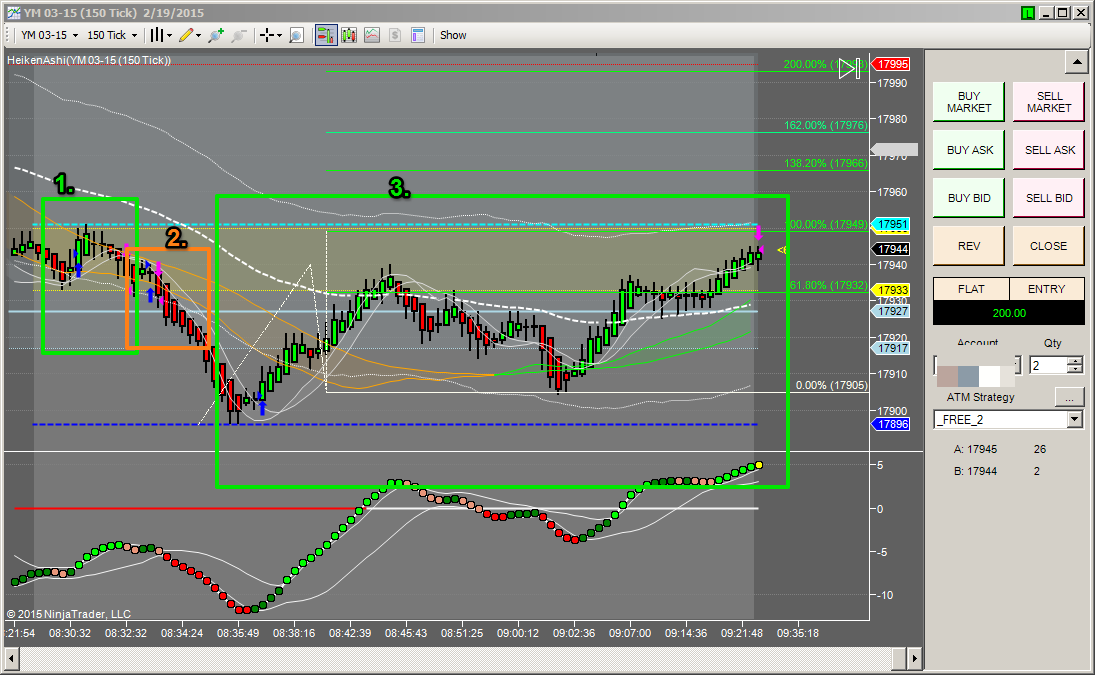Open the chart Properties window icon
1095x675 pixels.
tap(418, 35)
